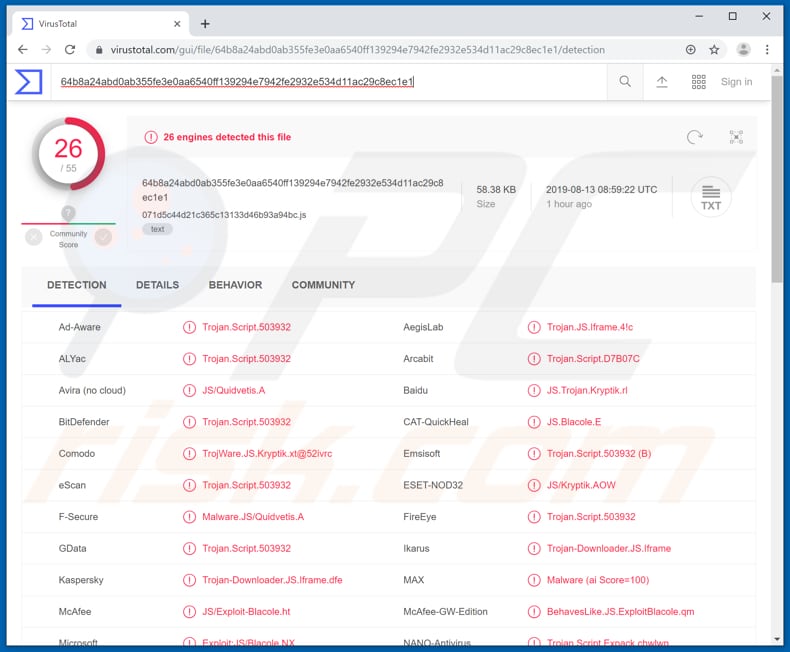Select the DETECTION tab
This screenshot has width=790, height=652.
point(77,285)
